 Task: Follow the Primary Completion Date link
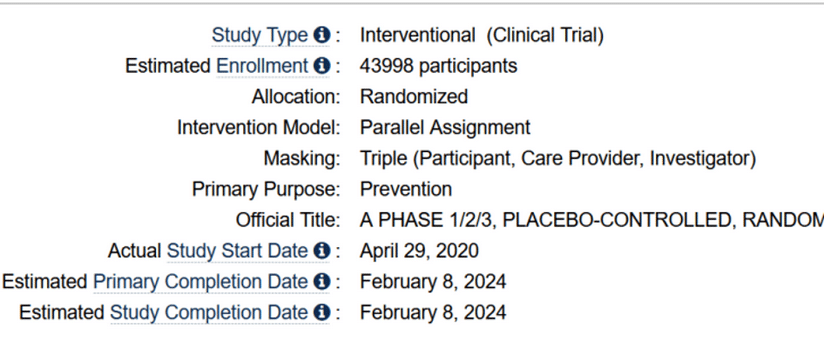200,282
